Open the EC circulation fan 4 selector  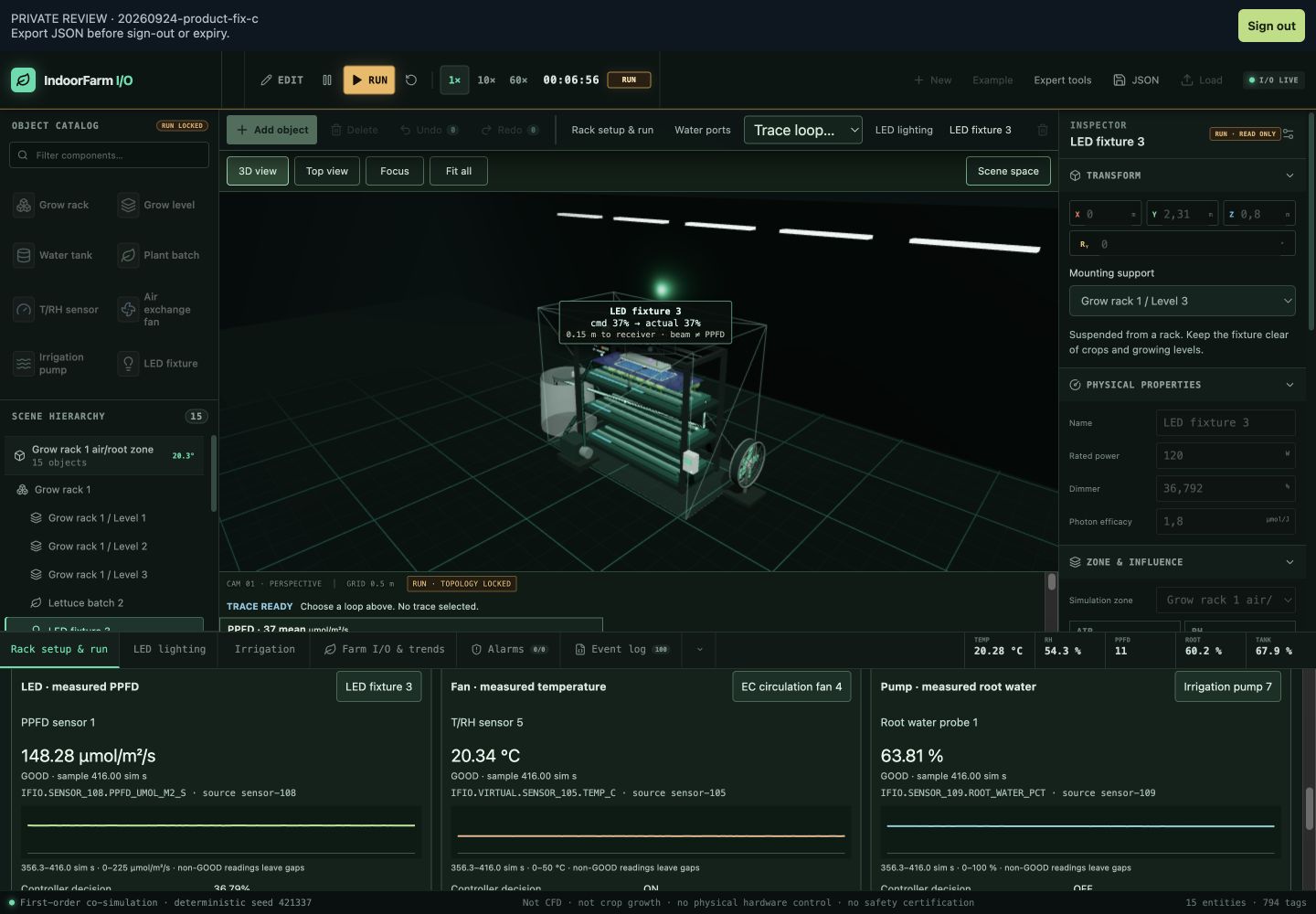791,686
